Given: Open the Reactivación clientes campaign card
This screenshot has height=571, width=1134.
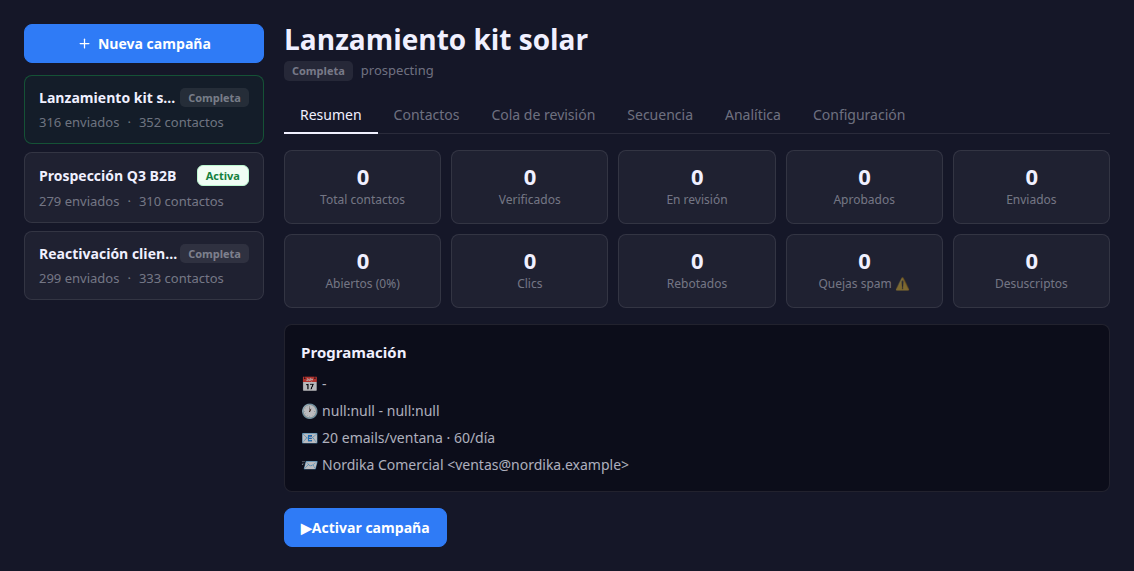Looking at the screenshot, I should click(x=144, y=265).
